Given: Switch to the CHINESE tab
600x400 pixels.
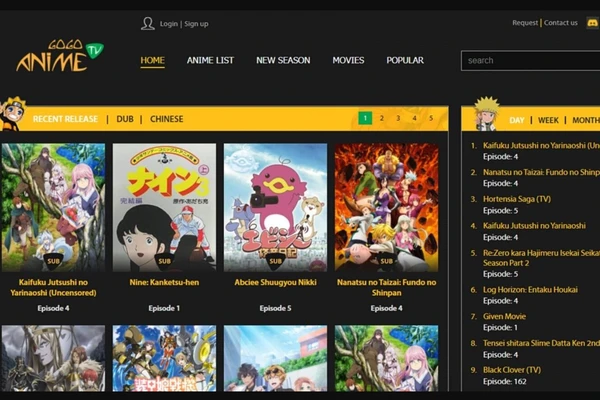Looking at the screenshot, I should [x=166, y=119].
